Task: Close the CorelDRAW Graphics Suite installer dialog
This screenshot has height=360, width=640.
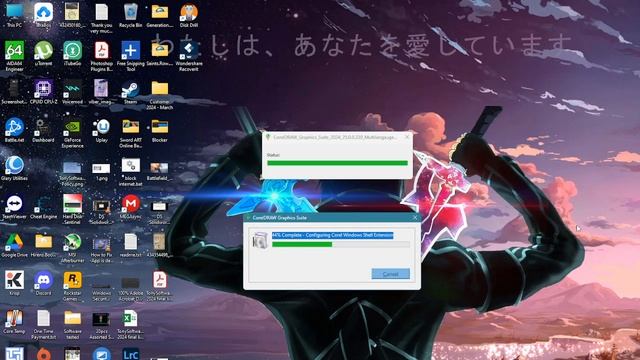Action: (415, 218)
